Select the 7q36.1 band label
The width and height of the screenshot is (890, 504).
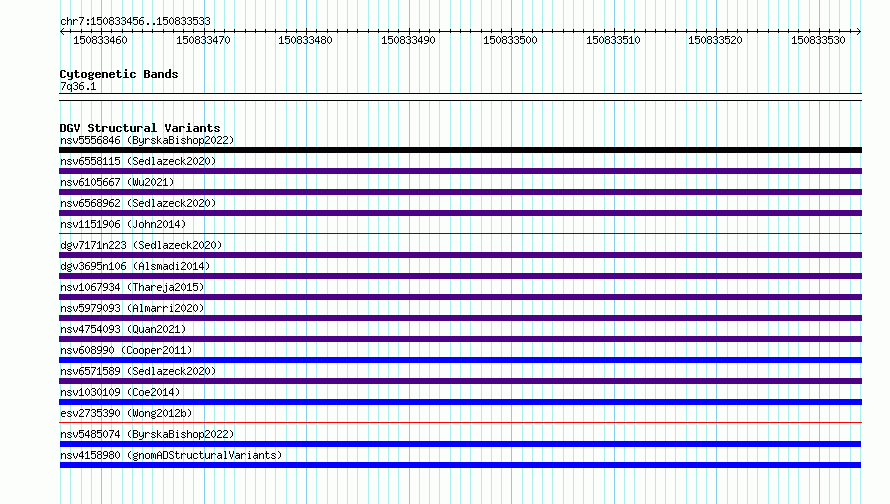[x=78, y=86]
